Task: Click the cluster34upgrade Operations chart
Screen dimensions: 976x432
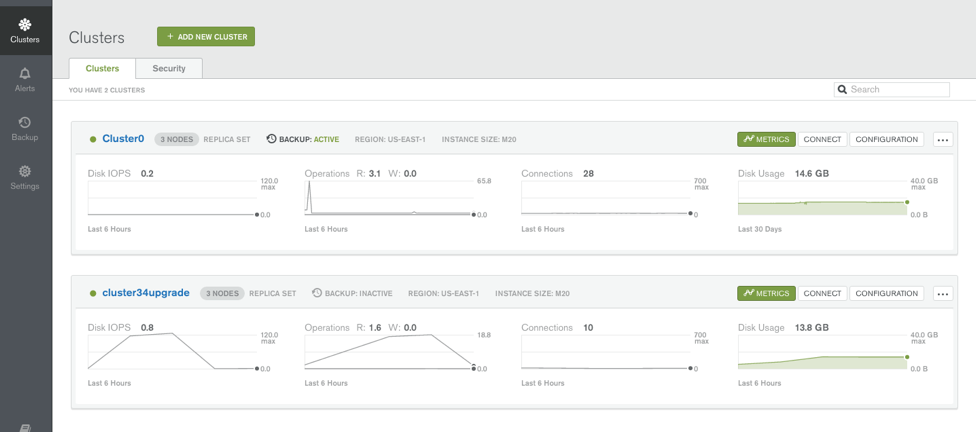Action: (x=389, y=352)
